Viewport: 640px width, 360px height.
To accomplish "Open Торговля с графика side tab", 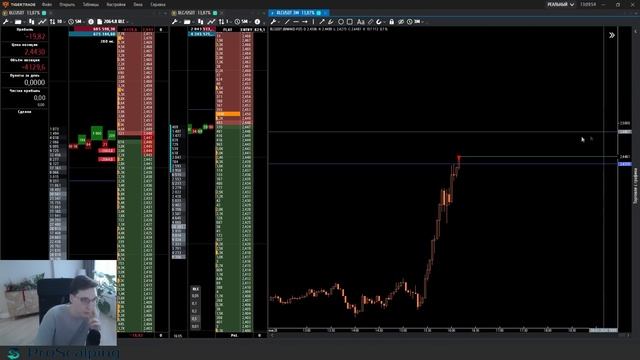I will click(635, 186).
